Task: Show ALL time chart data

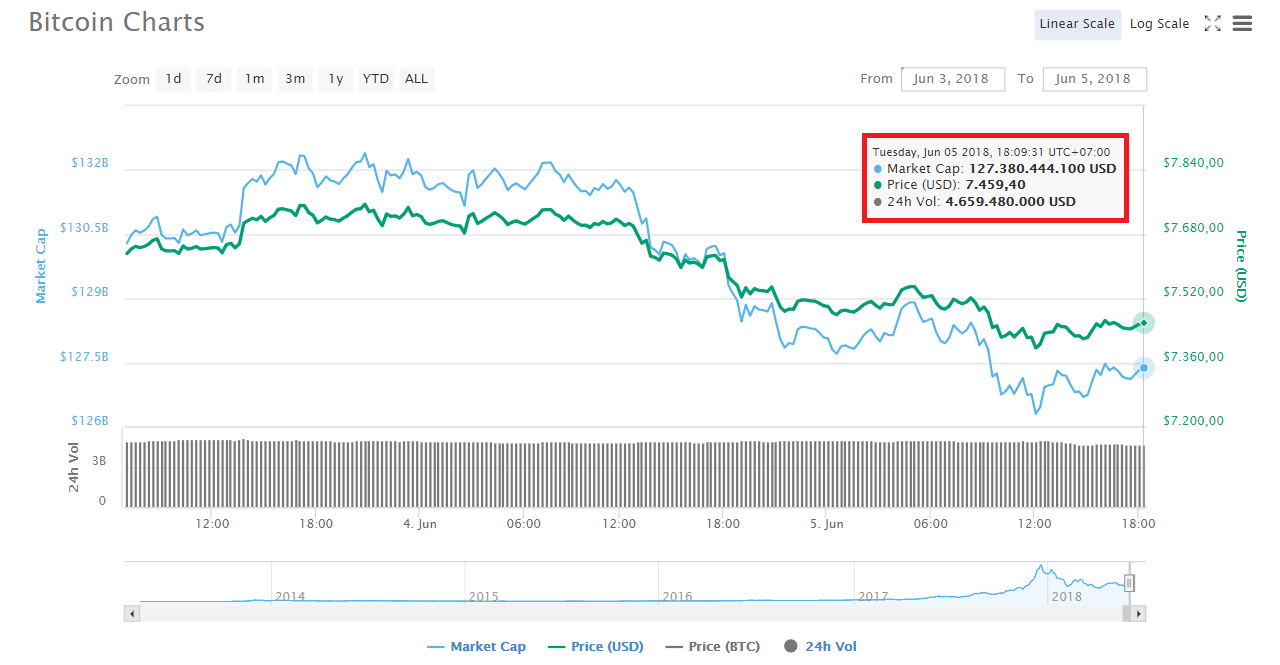Action: pyautogui.click(x=416, y=79)
